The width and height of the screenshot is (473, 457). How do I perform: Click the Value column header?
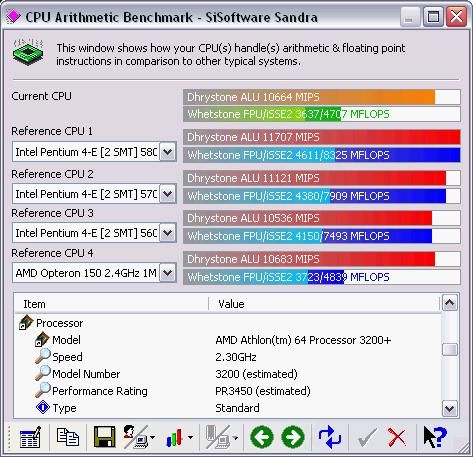[324, 304]
